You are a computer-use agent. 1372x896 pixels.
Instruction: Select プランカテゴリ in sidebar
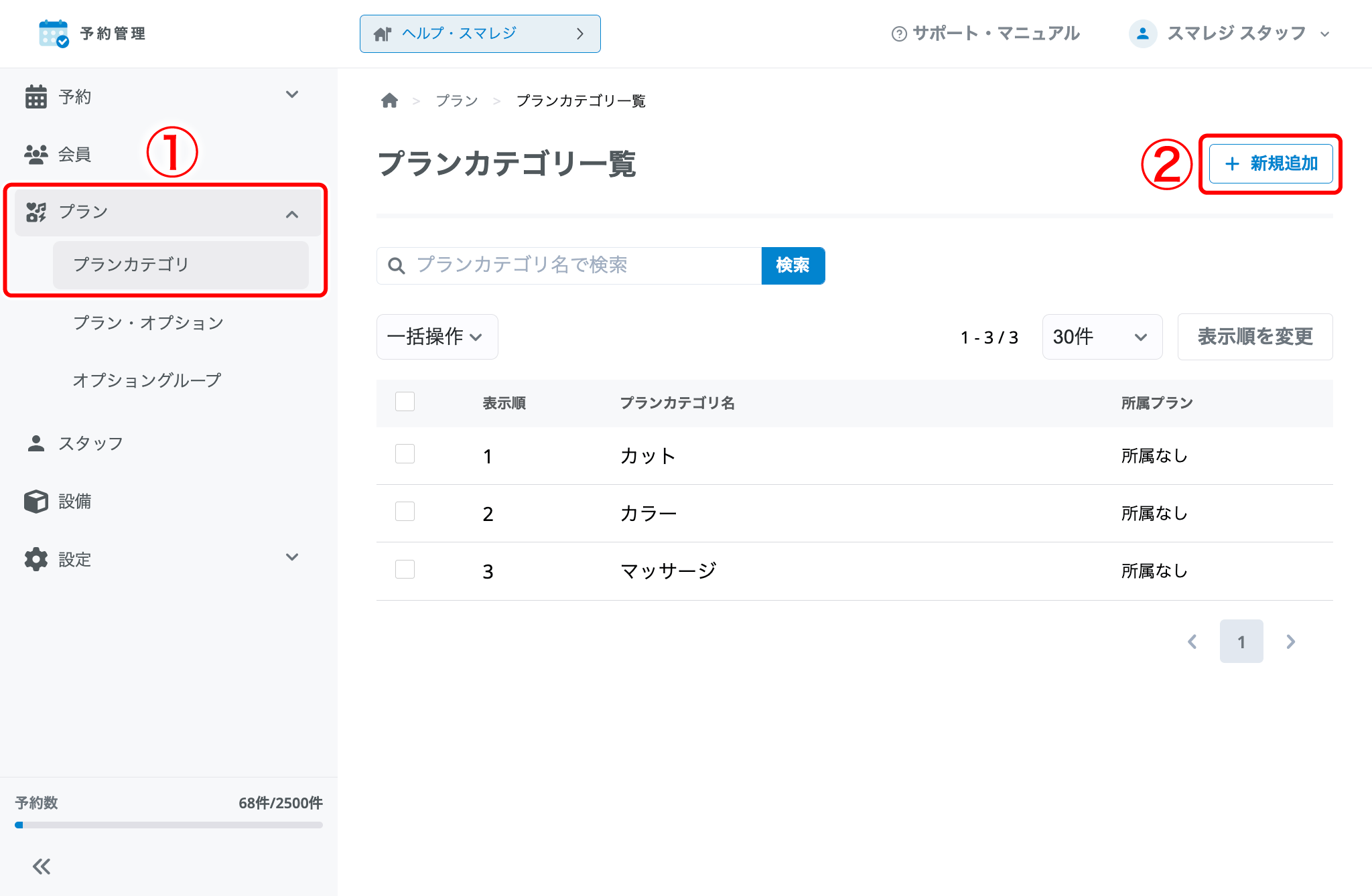click(181, 265)
